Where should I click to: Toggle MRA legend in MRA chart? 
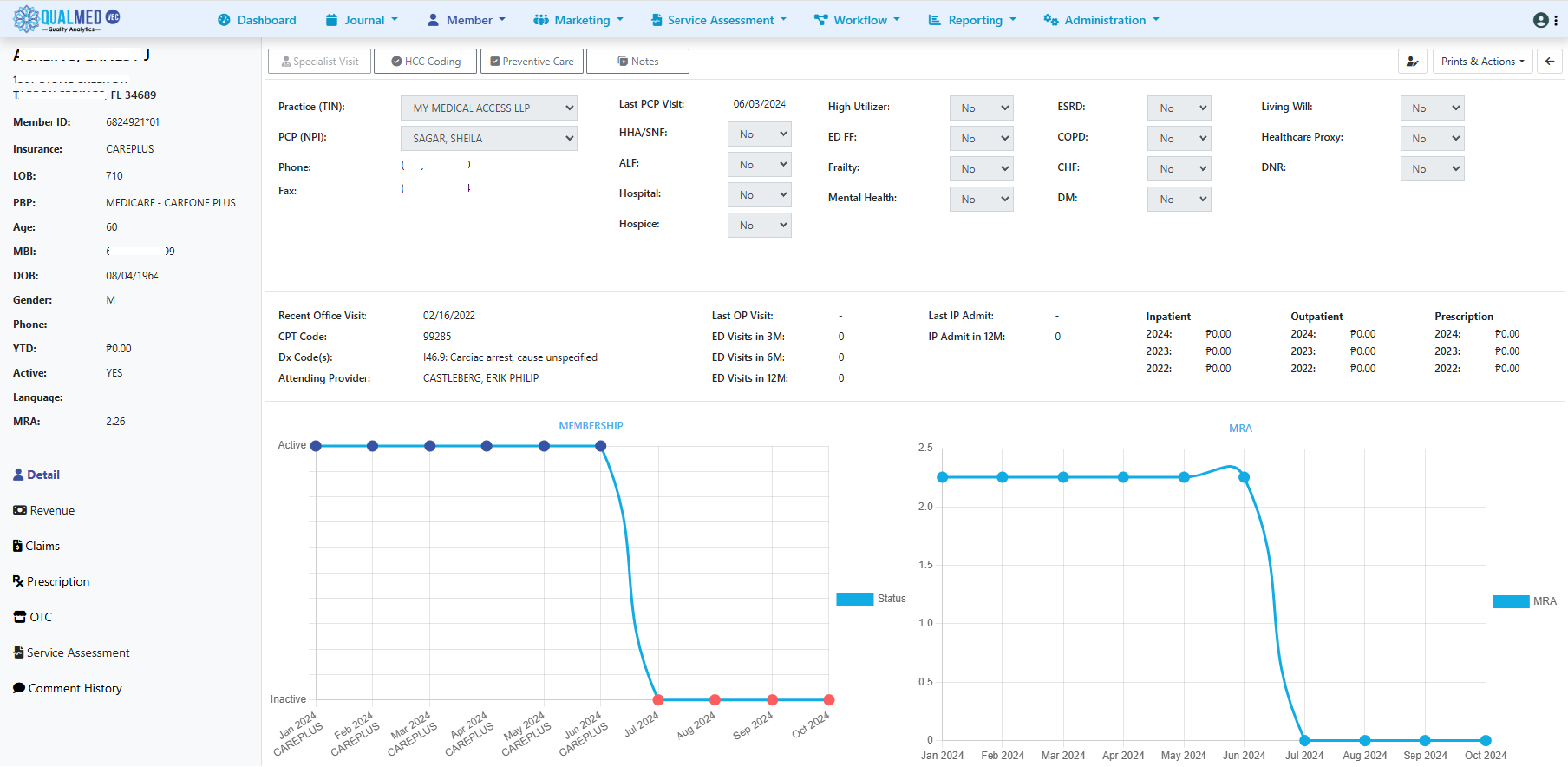pyautogui.click(x=1525, y=601)
